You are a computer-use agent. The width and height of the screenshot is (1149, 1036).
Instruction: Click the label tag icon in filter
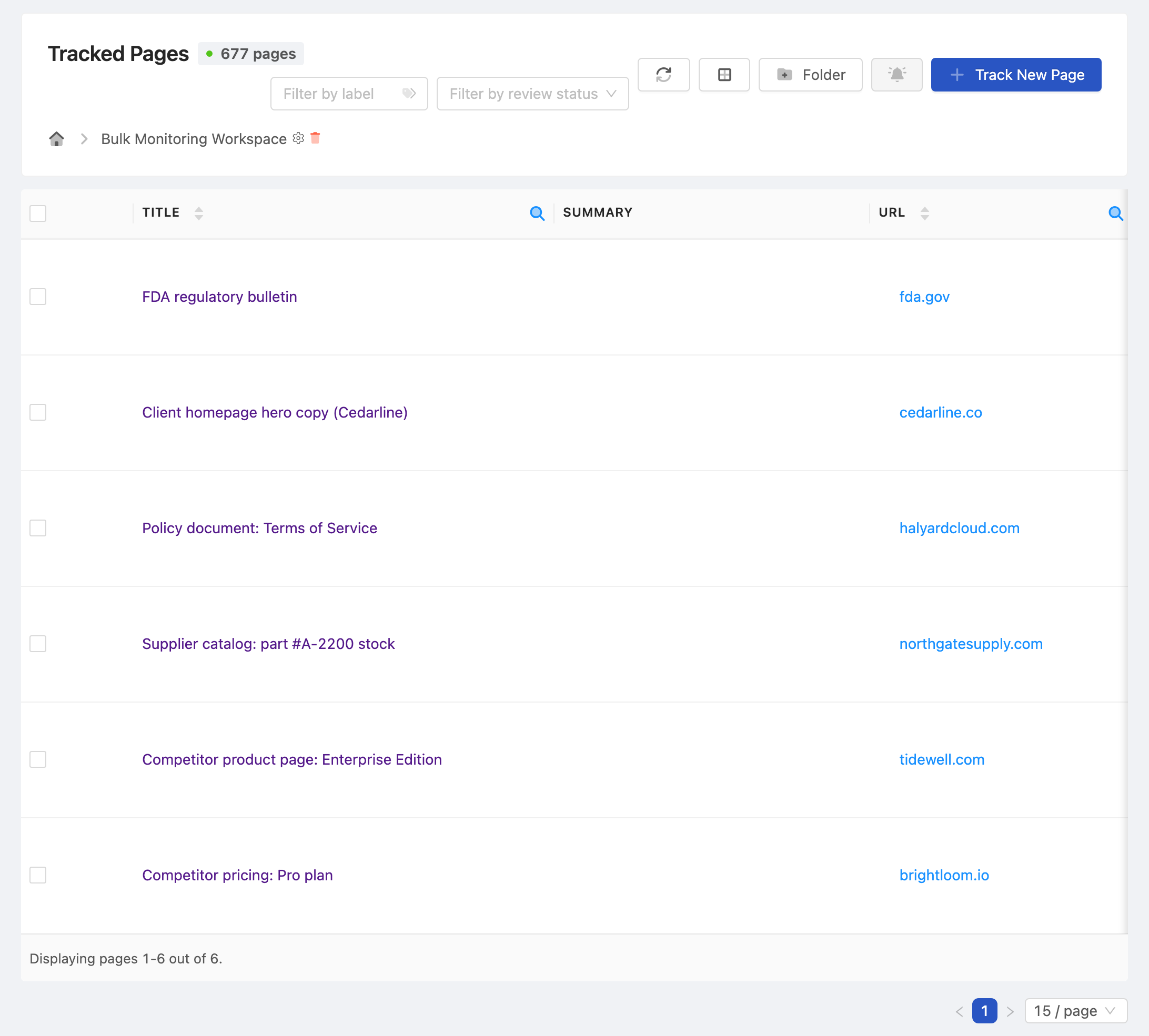pos(409,94)
